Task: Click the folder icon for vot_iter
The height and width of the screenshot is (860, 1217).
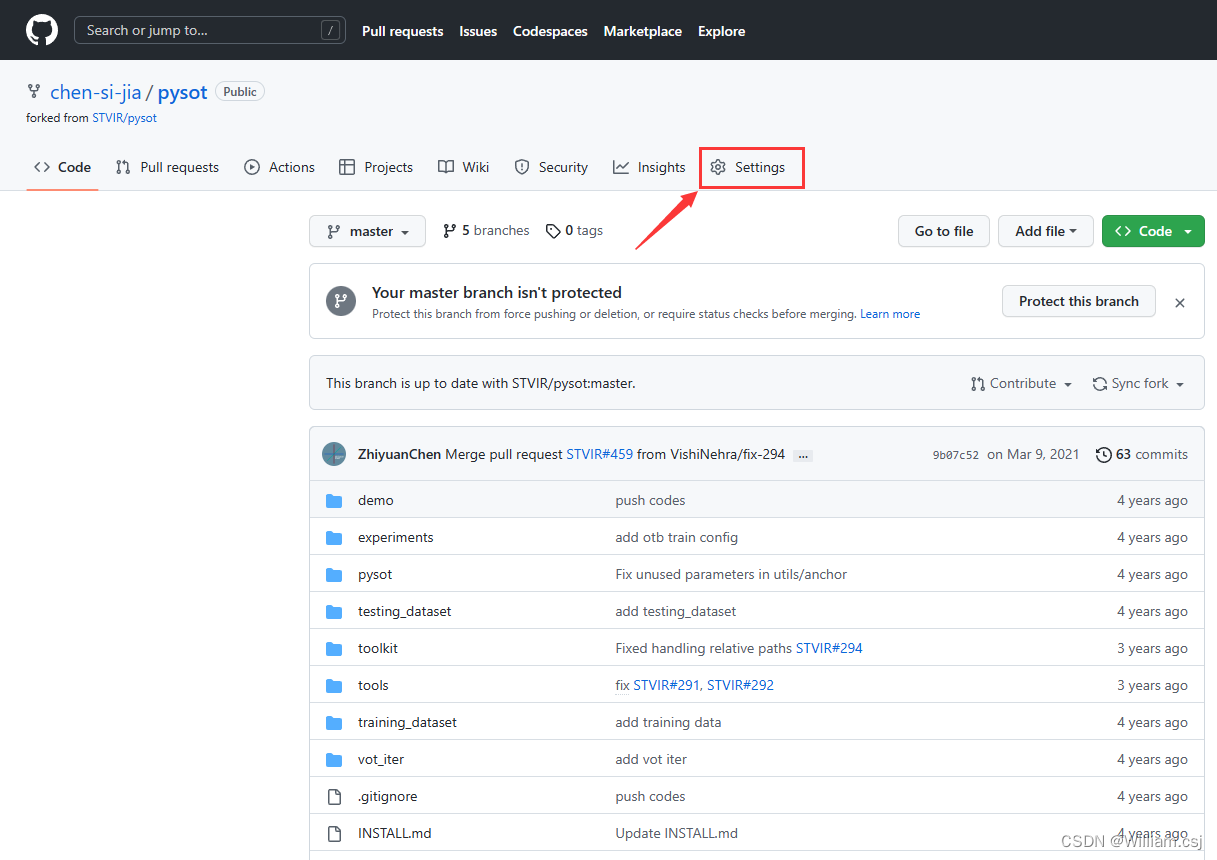Action: 334,759
